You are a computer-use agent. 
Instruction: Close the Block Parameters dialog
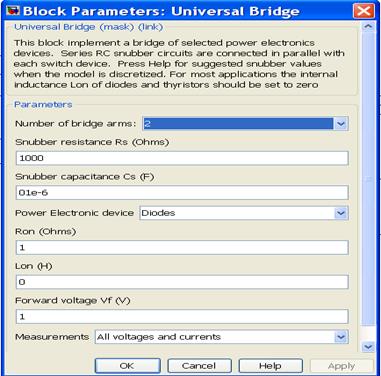(x=363, y=11)
